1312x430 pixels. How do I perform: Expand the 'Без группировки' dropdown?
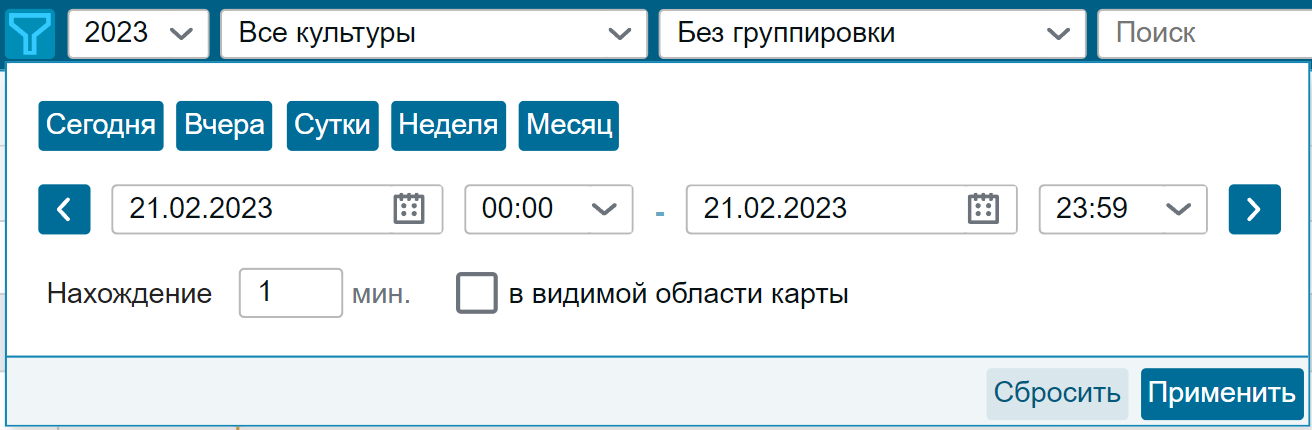coord(872,33)
